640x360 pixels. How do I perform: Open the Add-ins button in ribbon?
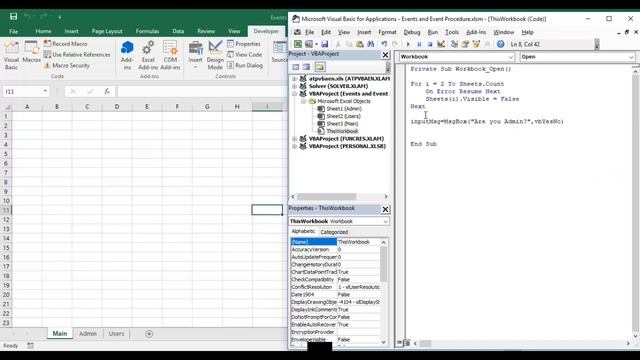(127, 55)
